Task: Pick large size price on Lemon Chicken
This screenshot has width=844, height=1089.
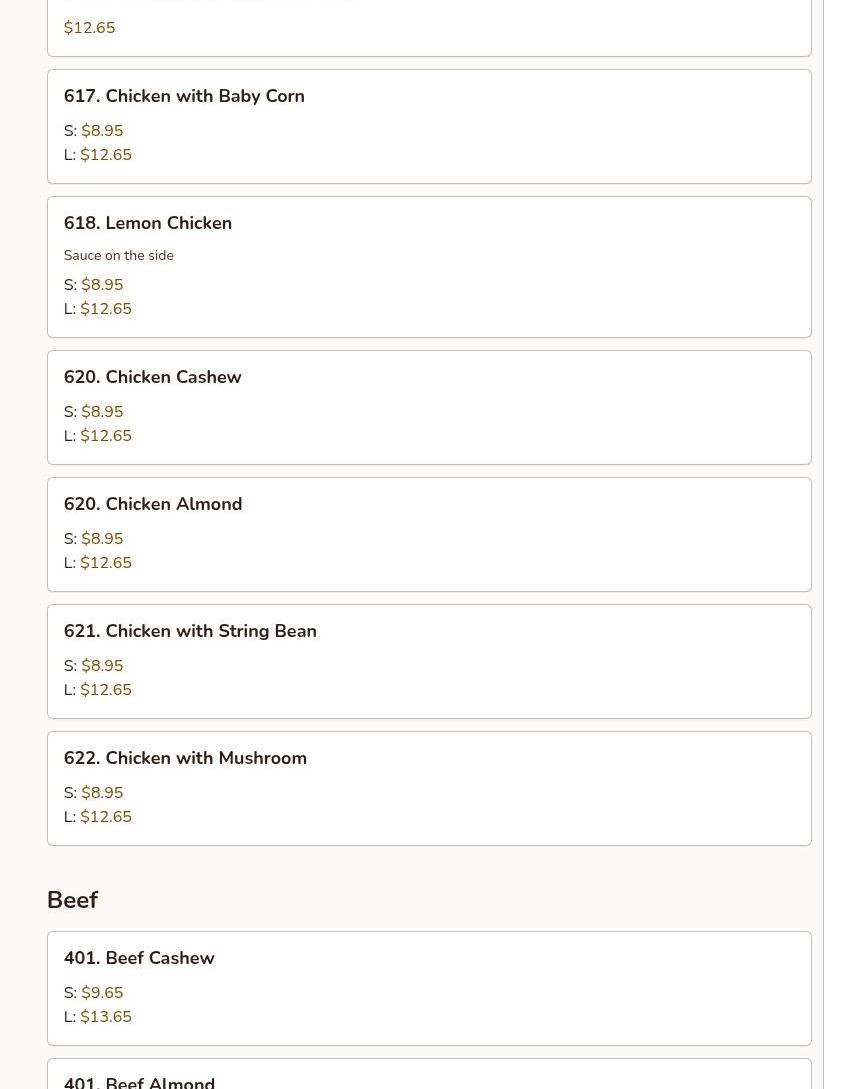Action: [106, 309]
